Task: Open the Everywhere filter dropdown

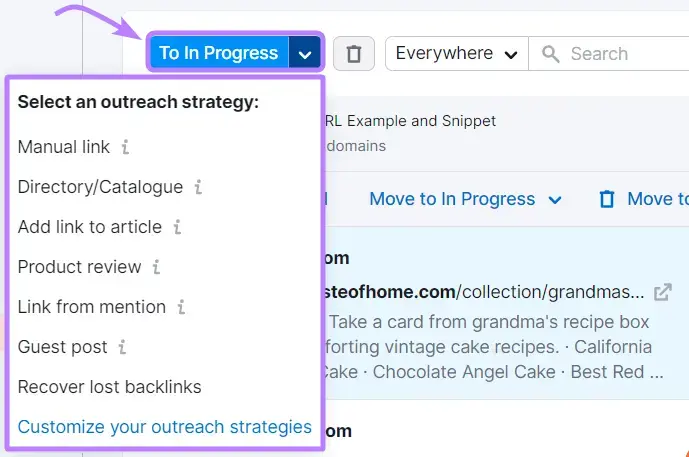Action: [x=456, y=54]
